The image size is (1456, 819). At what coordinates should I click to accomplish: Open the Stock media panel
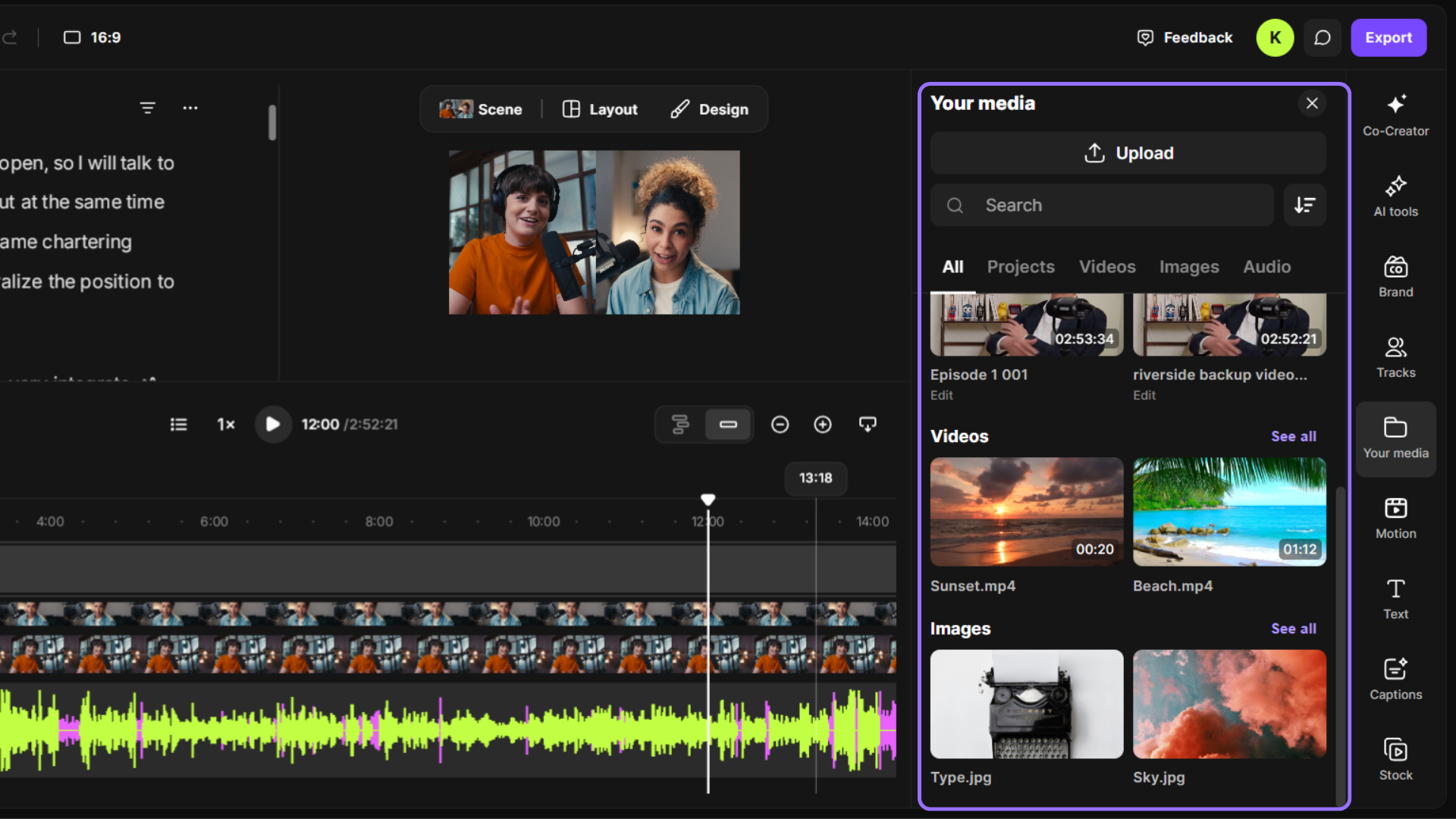(x=1395, y=760)
